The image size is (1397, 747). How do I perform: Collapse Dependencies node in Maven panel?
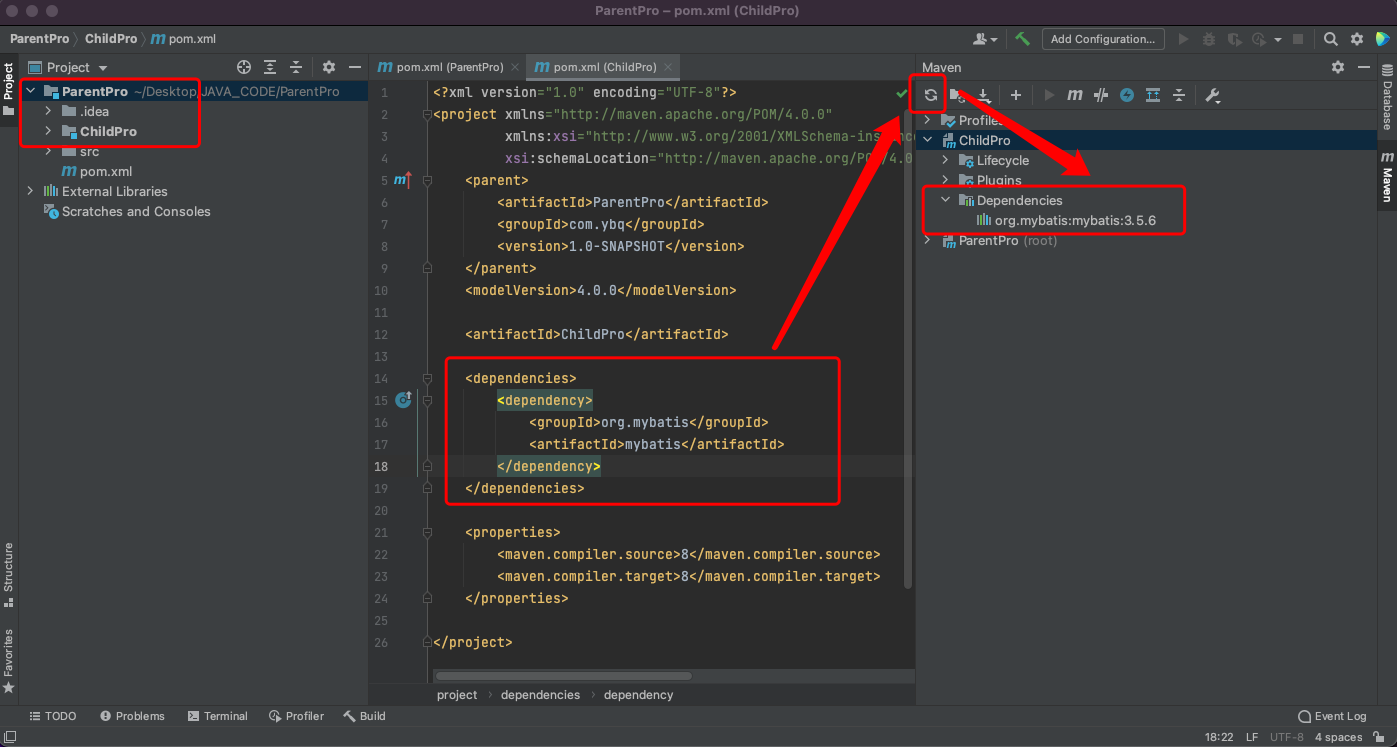(x=945, y=200)
